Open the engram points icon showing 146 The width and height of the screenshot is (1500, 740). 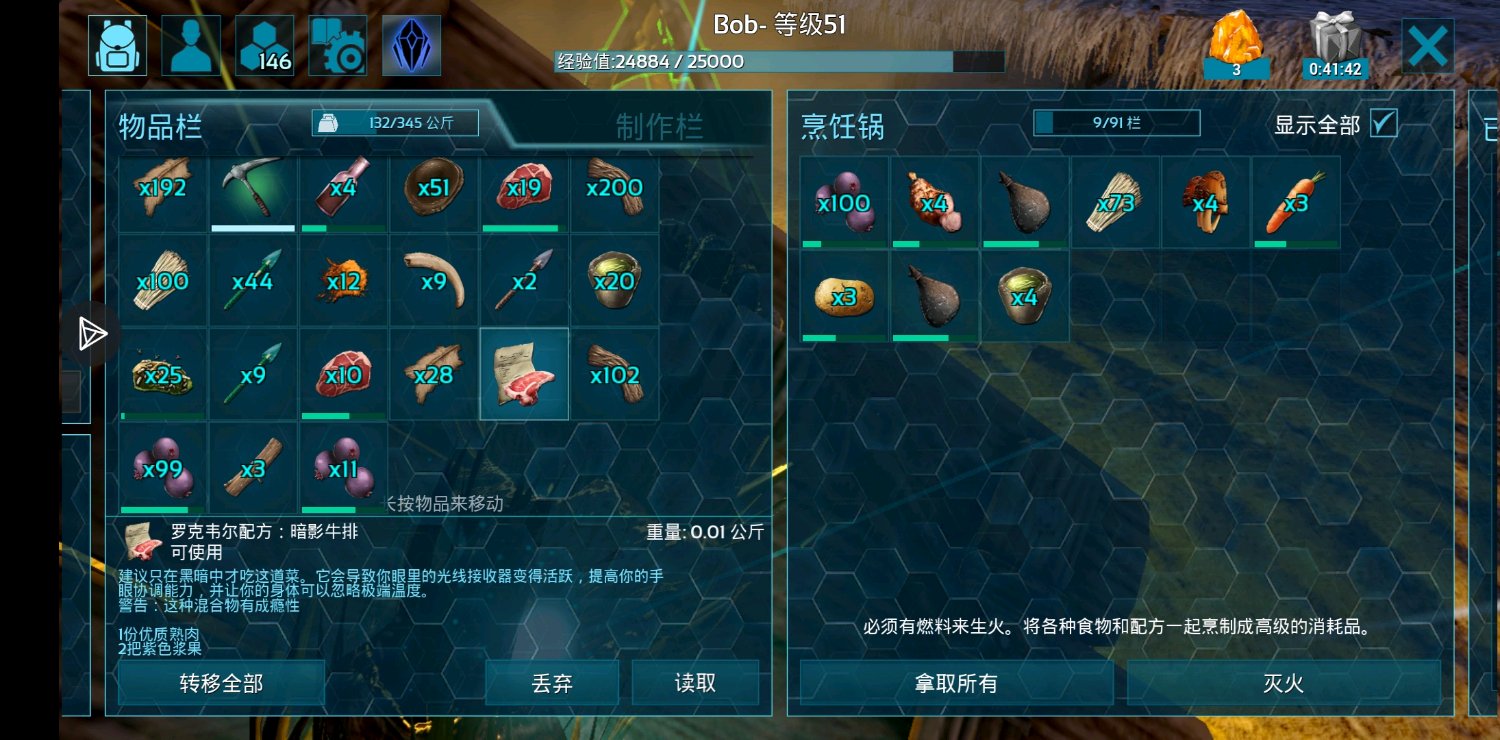(x=265, y=46)
